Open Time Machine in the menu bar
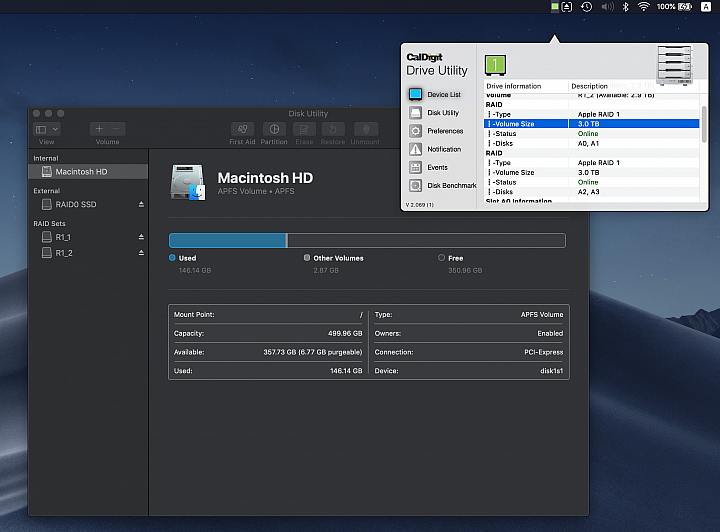Screen dimensions: 720x532 tap(586, 6)
